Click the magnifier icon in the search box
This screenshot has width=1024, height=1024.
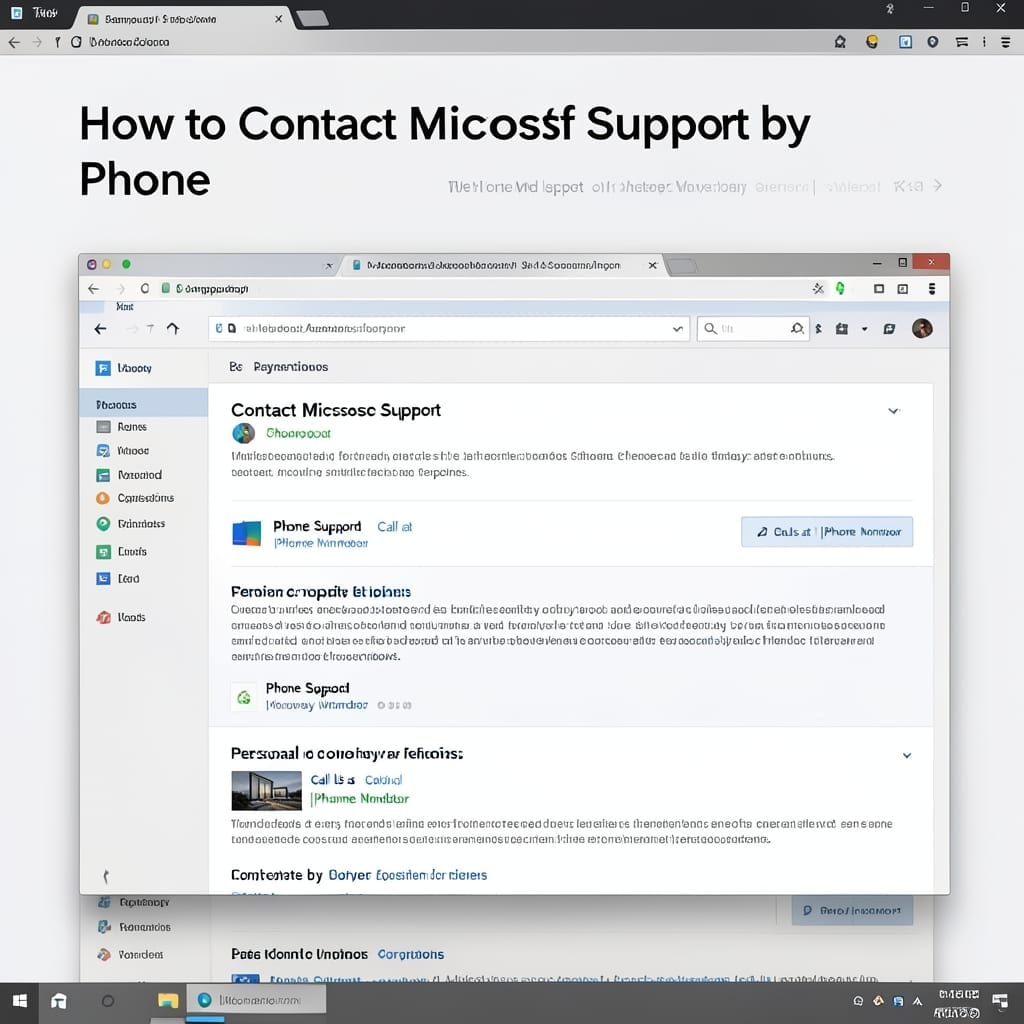(711, 328)
